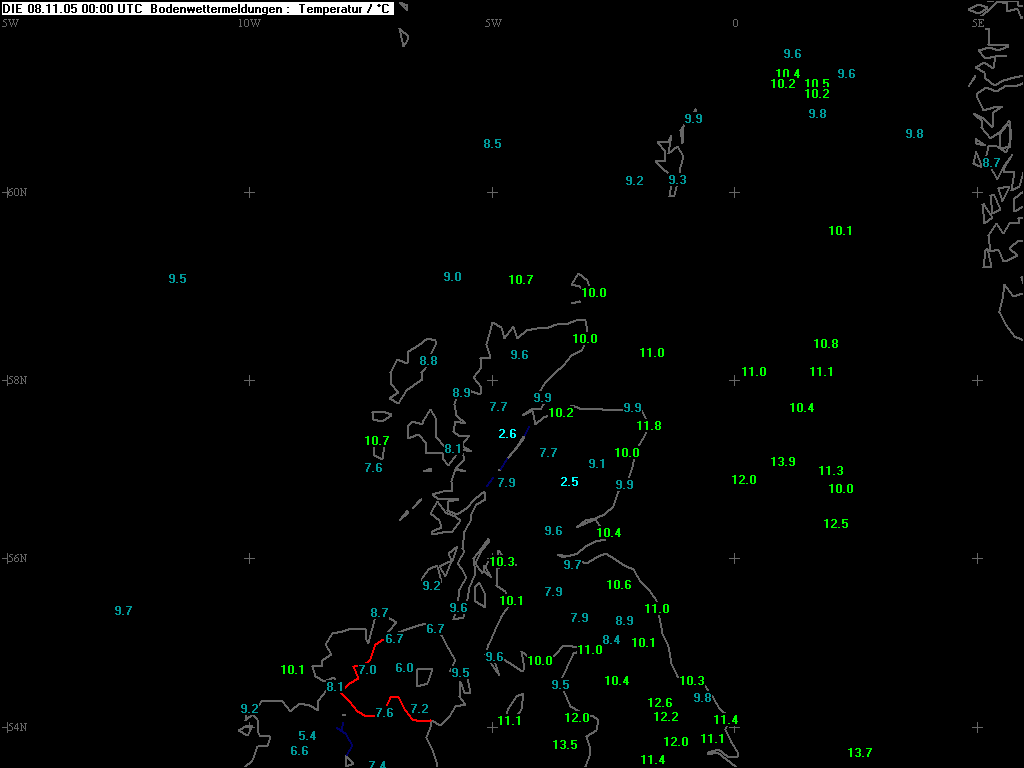
Task: Select the 13.9 temperature reading
Action: (x=783, y=462)
